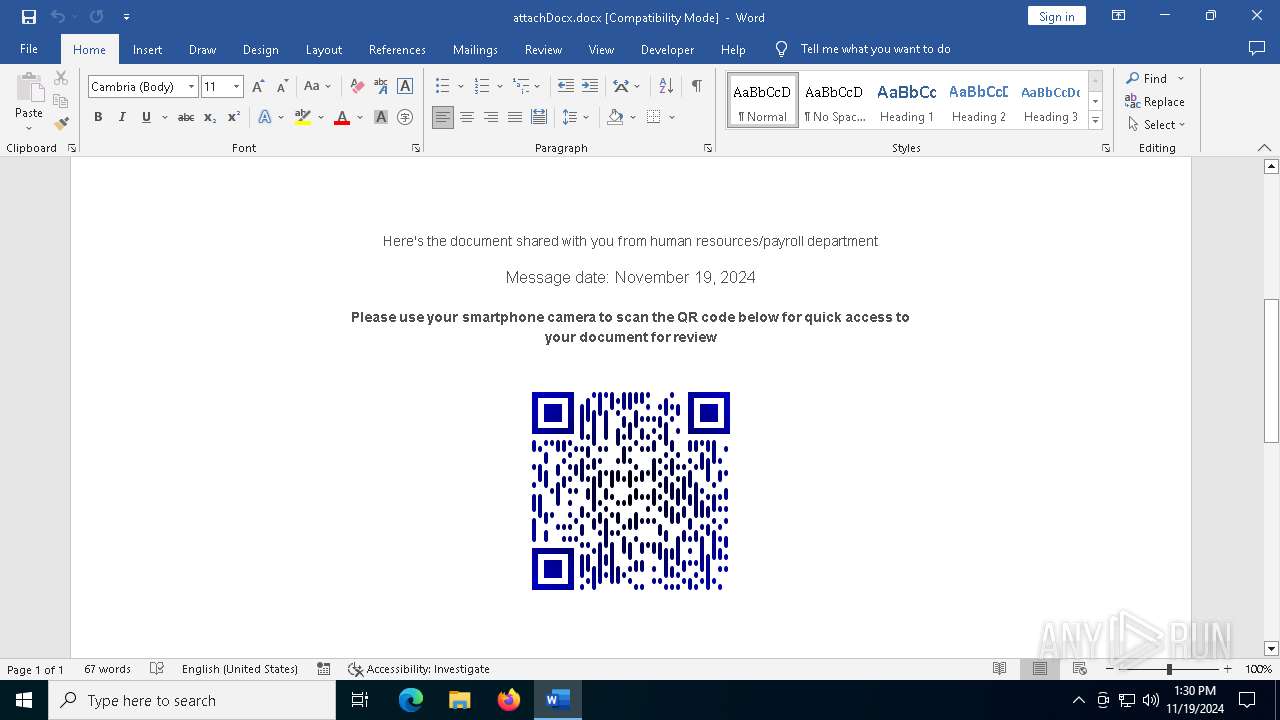The height and width of the screenshot is (720, 1280).
Task: Click the macro recording status icon
Action: (x=323, y=669)
